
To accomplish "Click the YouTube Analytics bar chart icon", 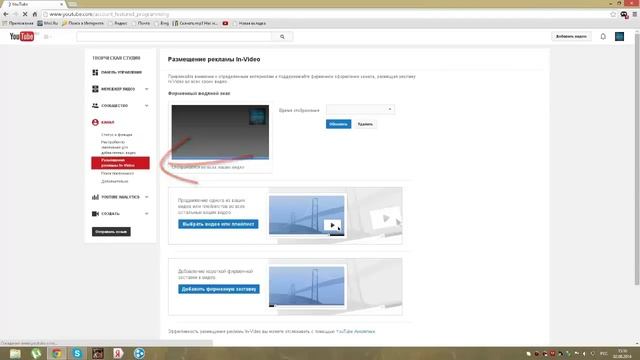I will click(95, 197).
